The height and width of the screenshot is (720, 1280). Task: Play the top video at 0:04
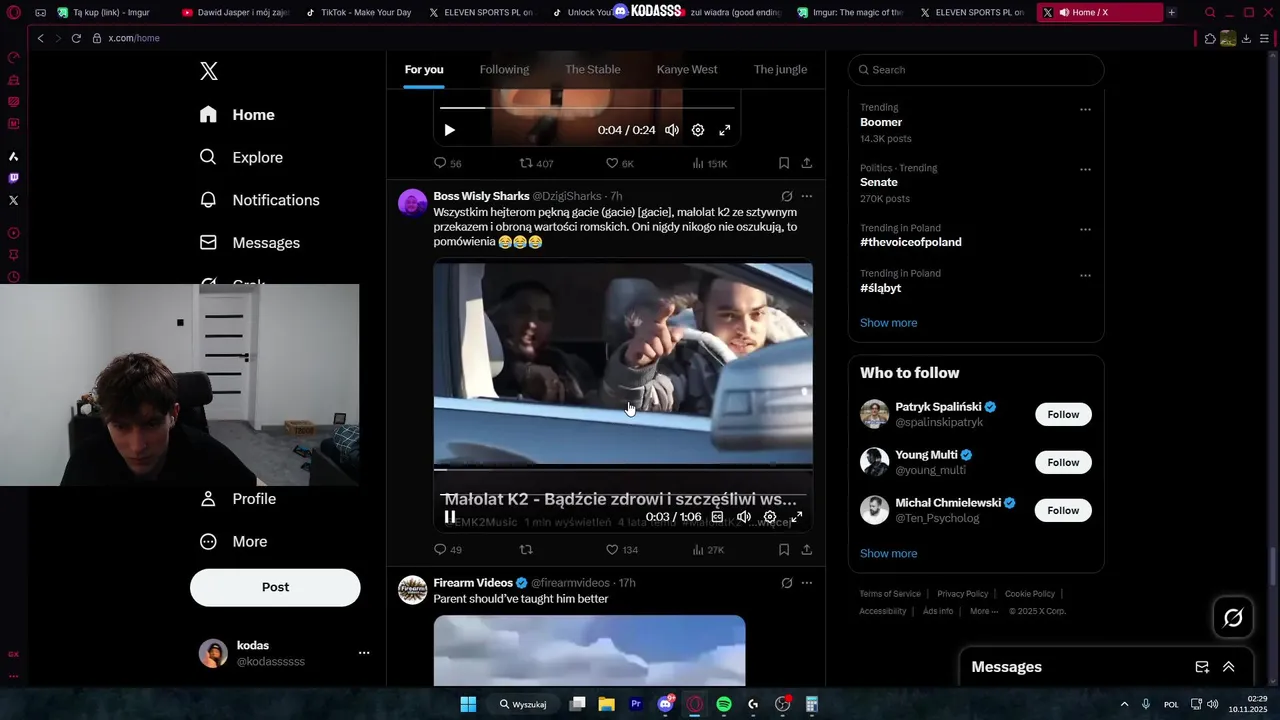[449, 130]
